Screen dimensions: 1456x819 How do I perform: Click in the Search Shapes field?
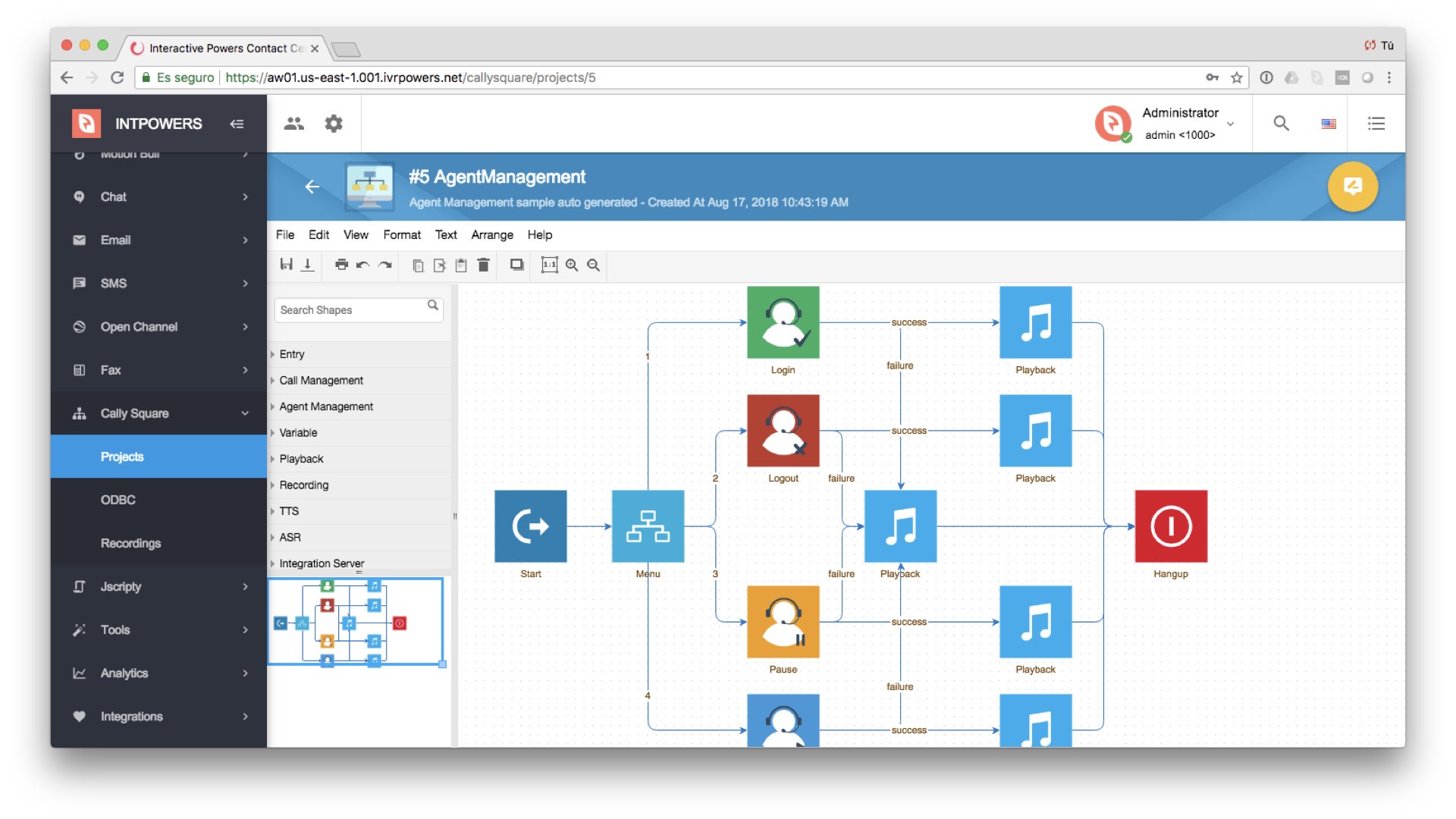click(x=349, y=310)
